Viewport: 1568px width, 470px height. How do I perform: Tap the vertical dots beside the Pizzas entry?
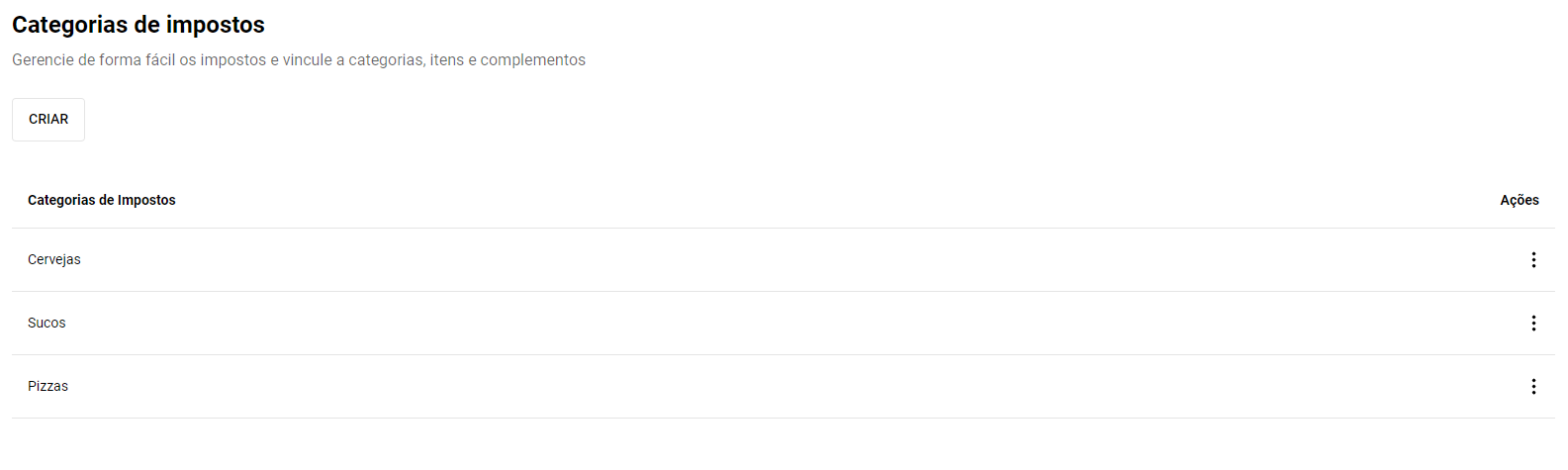click(1533, 387)
